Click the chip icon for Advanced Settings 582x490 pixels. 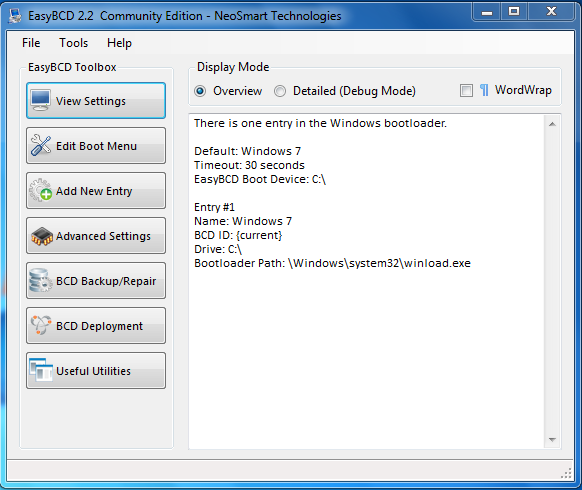point(42,236)
